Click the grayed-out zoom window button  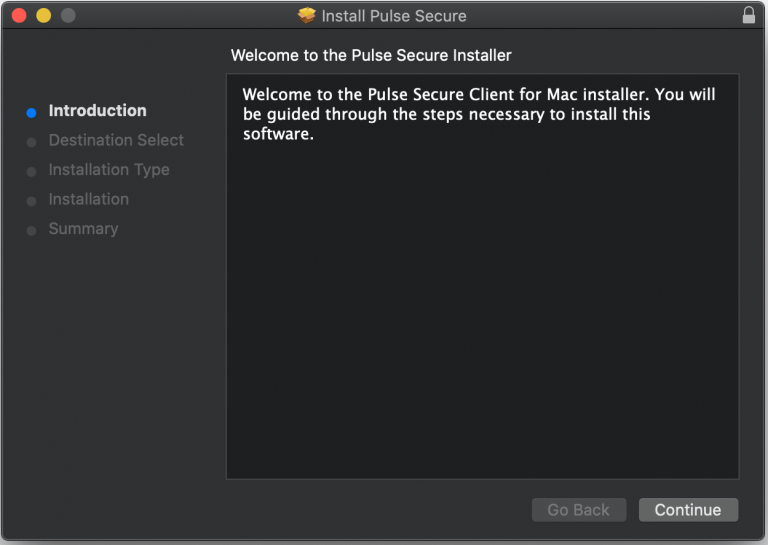pos(68,16)
